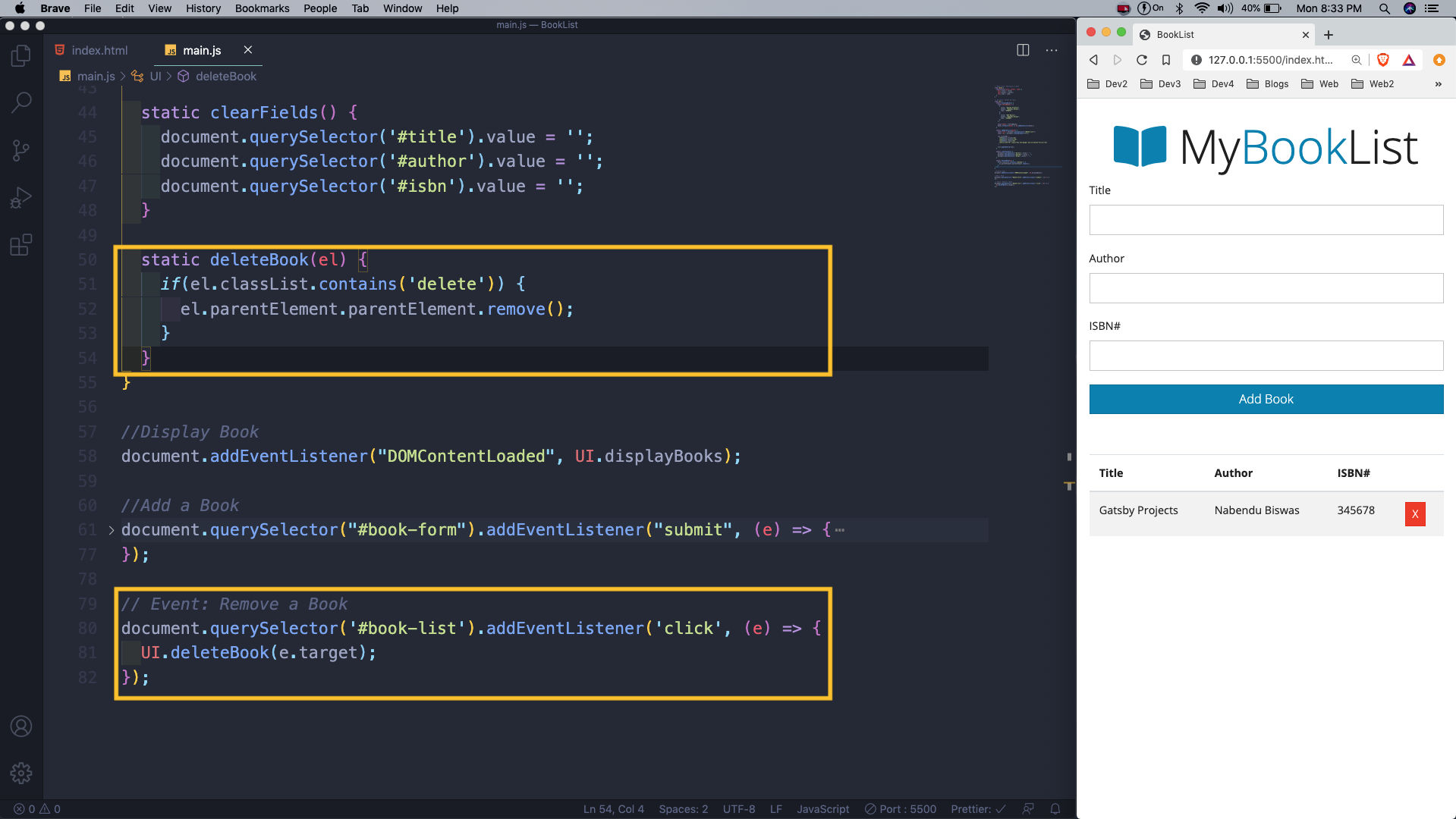Change language mode JavaScript
This screenshot has height=819, width=1456.
coord(823,809)
